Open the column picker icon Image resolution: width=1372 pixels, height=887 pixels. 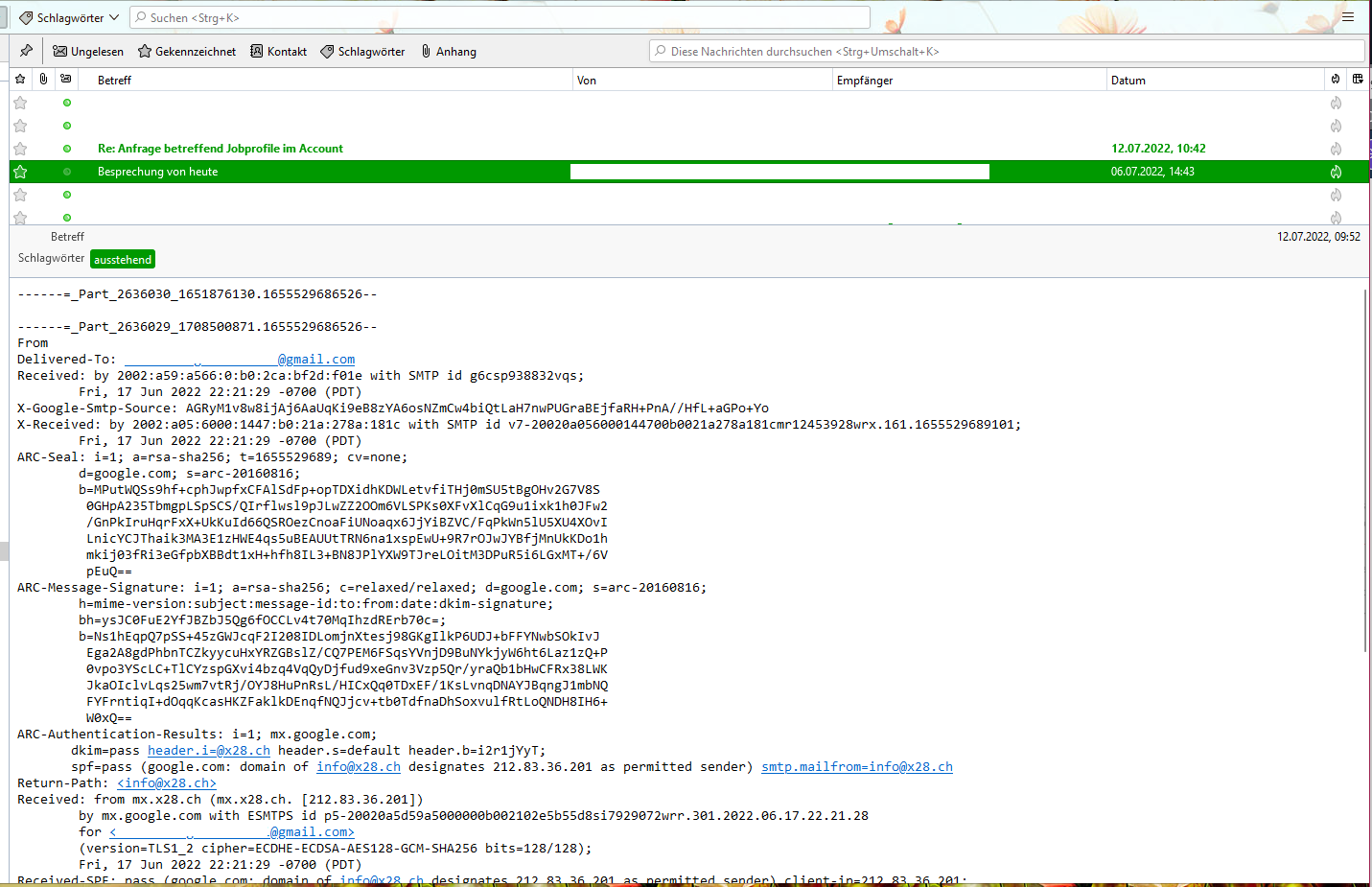pos(1358,80)
